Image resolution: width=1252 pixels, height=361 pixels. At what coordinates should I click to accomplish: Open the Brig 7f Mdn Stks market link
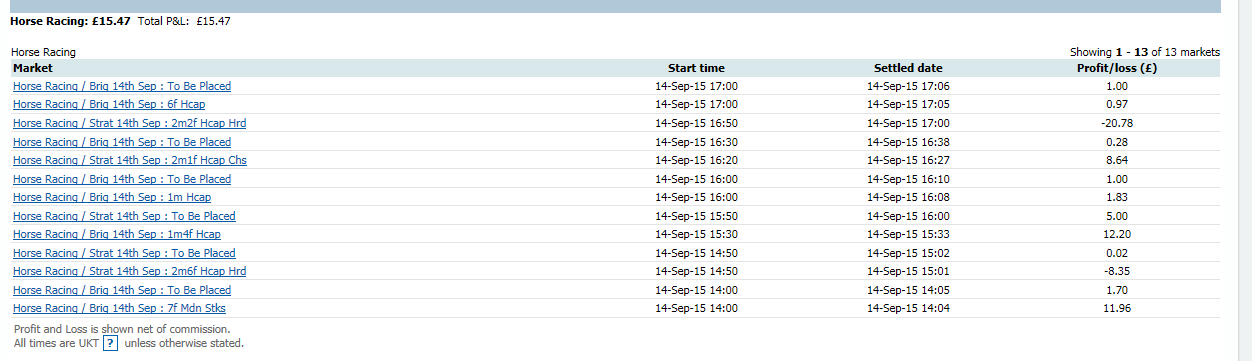click(119, 308)
